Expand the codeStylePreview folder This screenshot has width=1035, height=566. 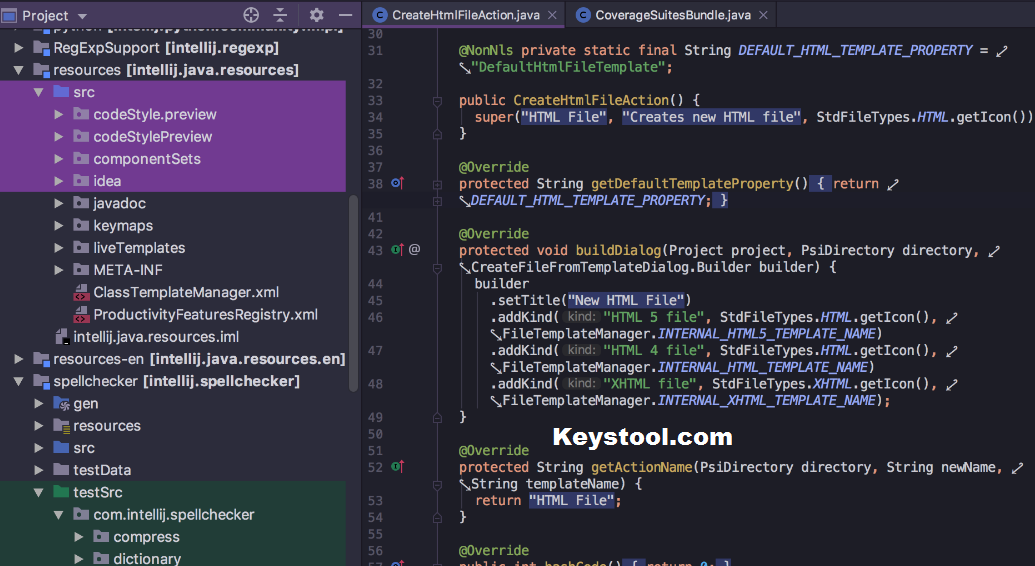pyautogui.click(x=59, y=137)
